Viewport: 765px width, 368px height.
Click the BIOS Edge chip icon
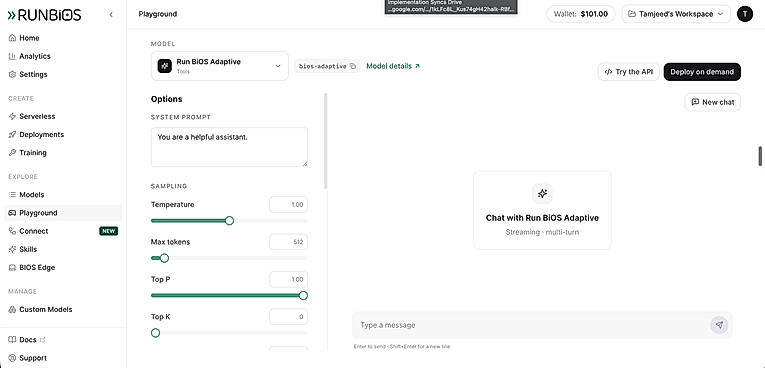coord(12,267)
